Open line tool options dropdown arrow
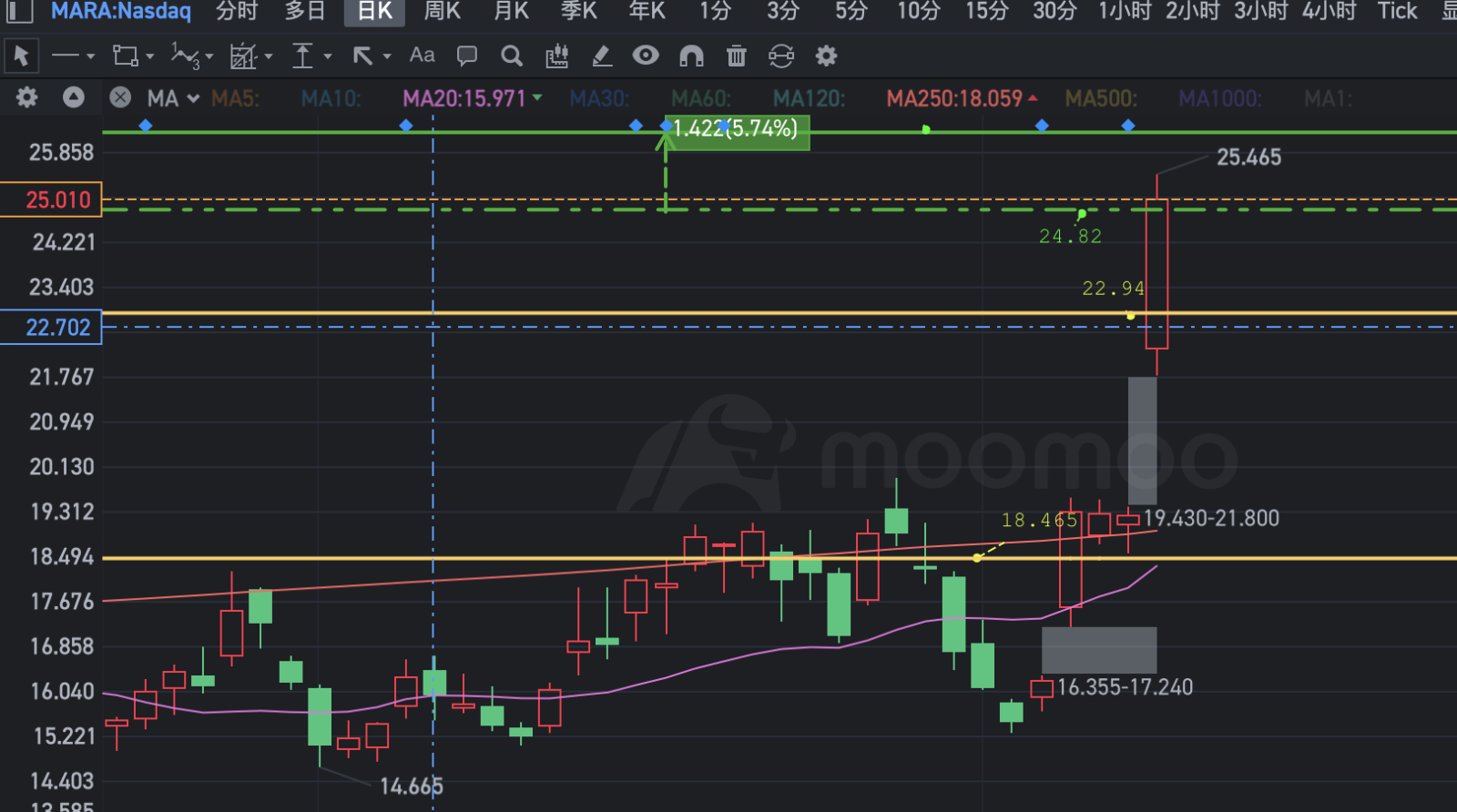1457x812 pixels. coord(90,56)
